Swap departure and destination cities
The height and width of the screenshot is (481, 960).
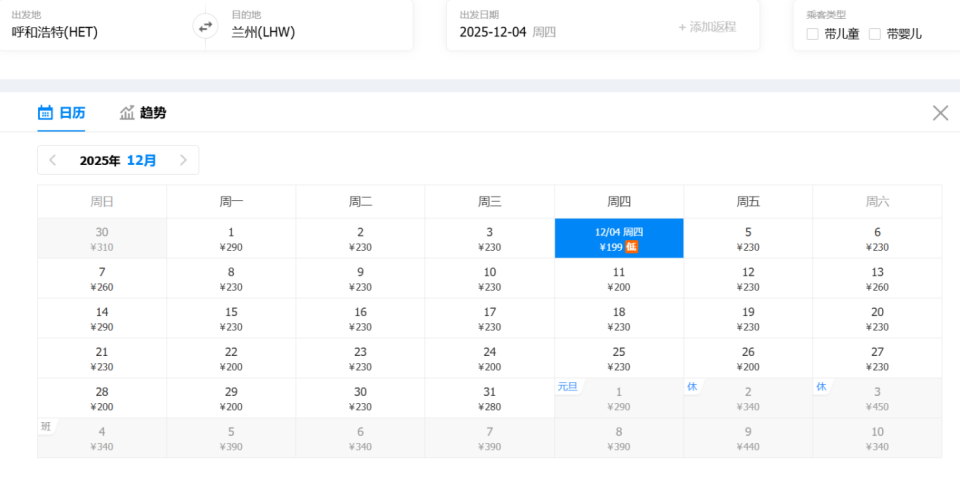point(205,27)
